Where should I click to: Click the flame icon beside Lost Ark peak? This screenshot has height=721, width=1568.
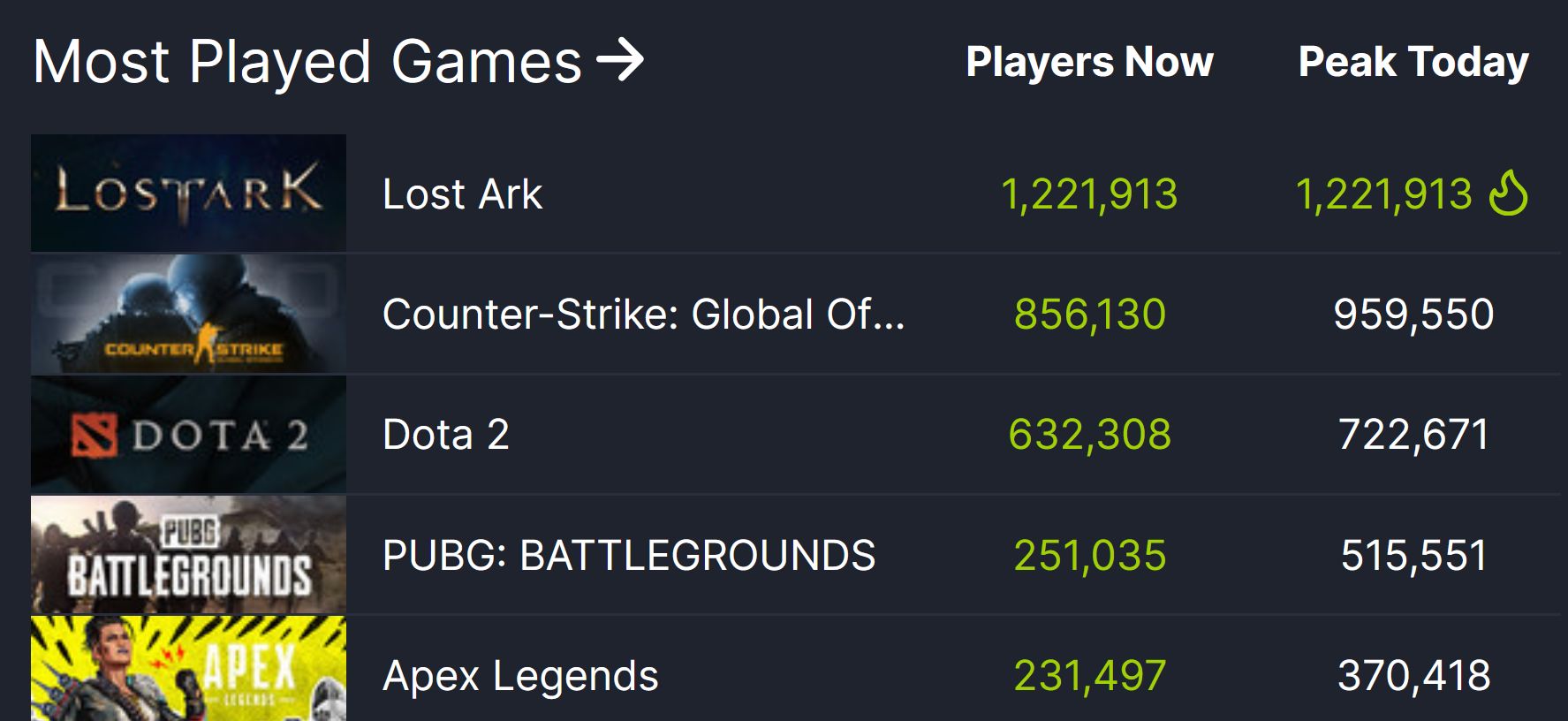point(1508,194)
